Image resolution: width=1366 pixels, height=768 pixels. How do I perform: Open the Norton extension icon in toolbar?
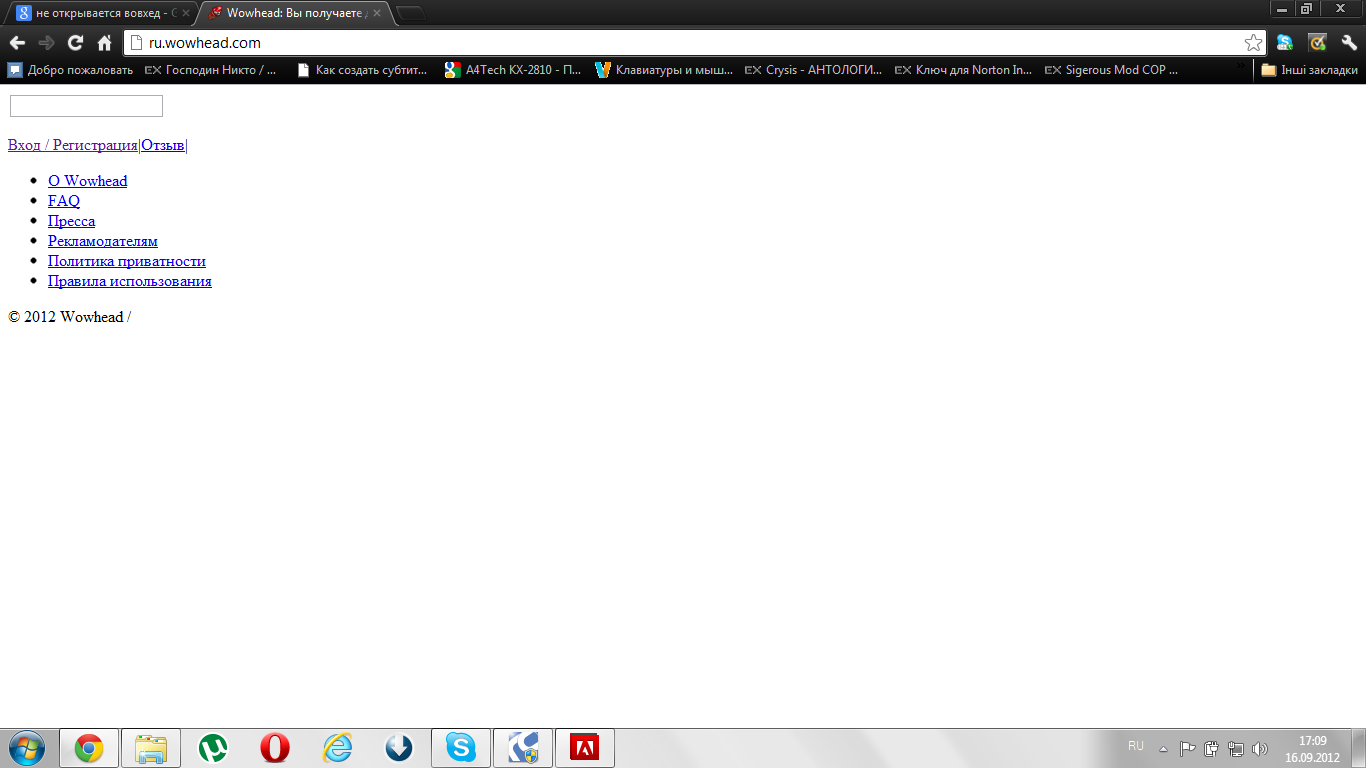pos(1318,42)
